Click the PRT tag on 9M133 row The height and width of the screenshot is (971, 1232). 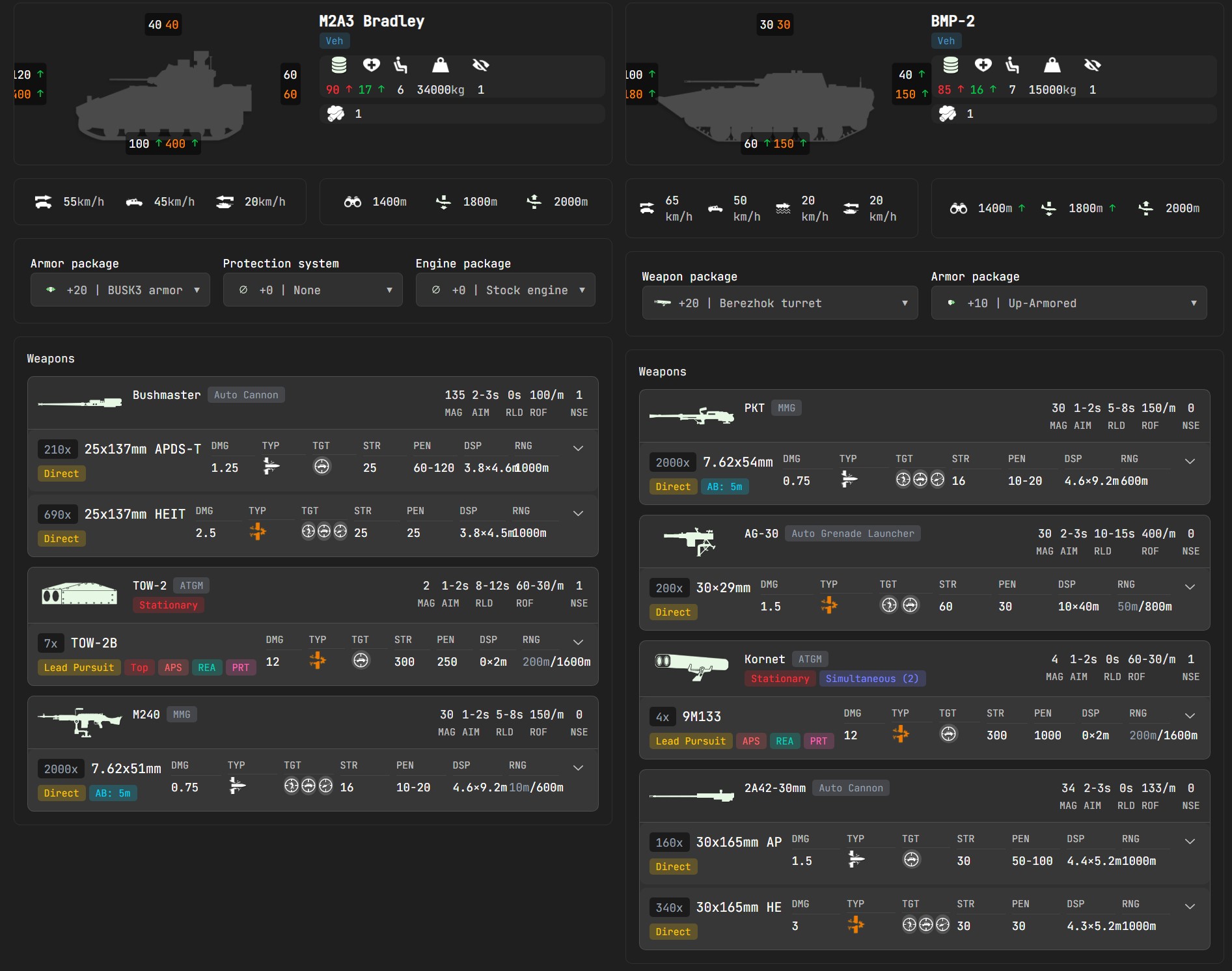tap(819, 741)
